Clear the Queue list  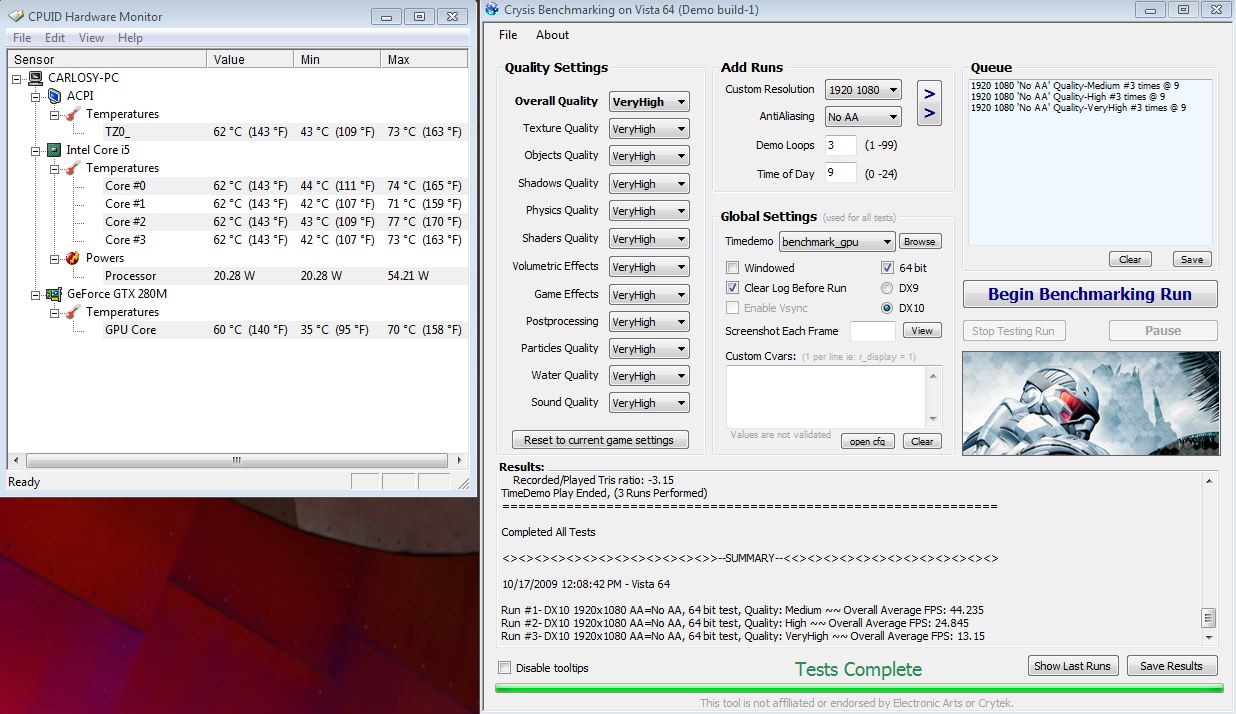(1130, 259)
